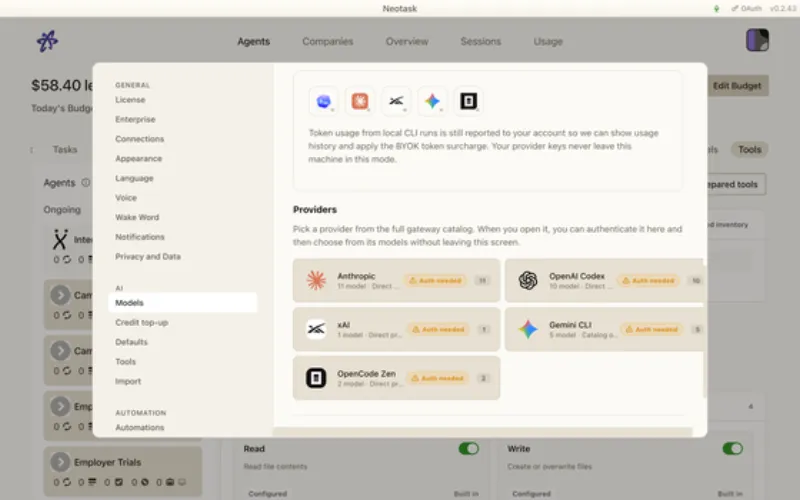
Task: Select the Tasks tab
Action: 65,149
